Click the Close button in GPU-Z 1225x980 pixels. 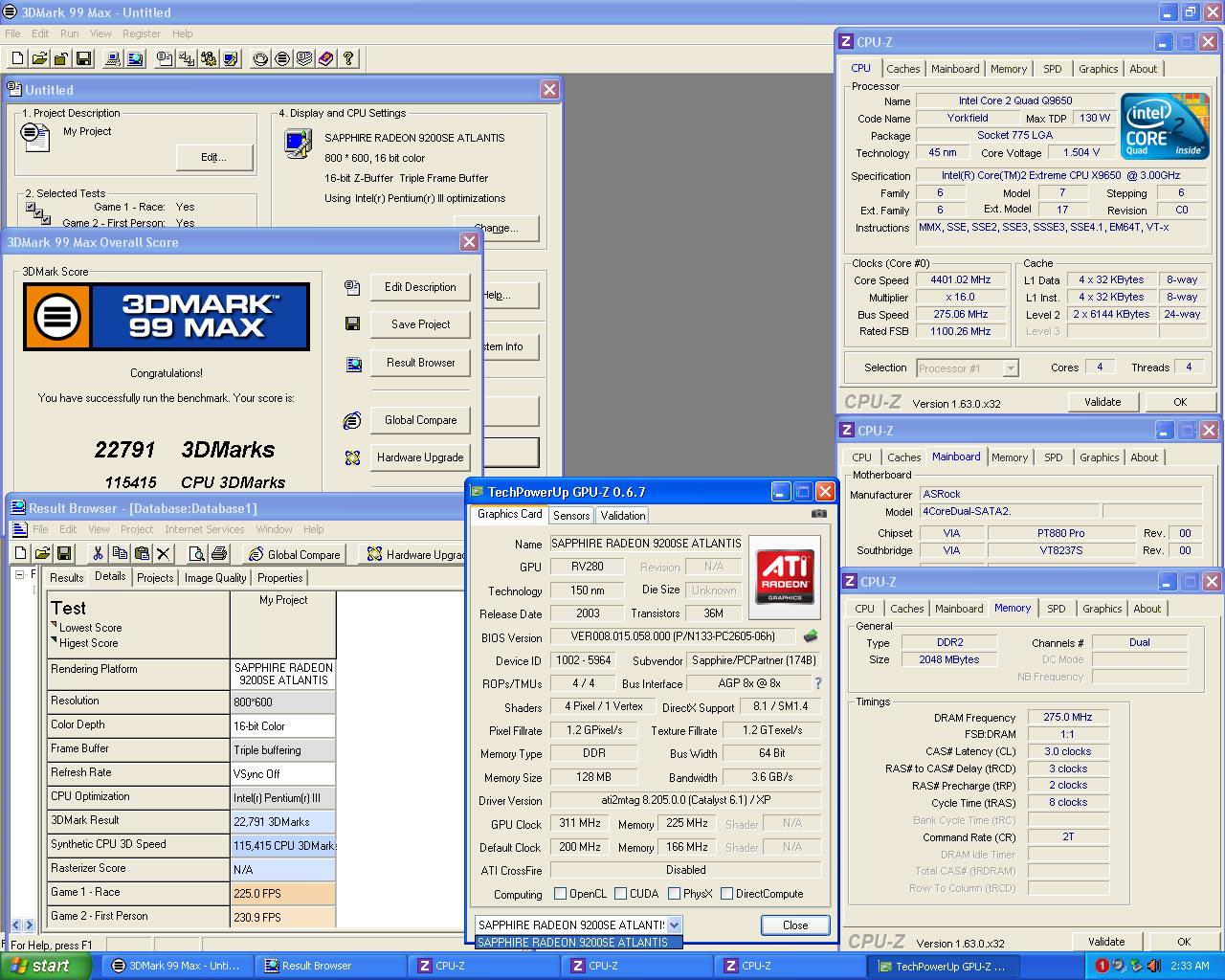(795, 925)
